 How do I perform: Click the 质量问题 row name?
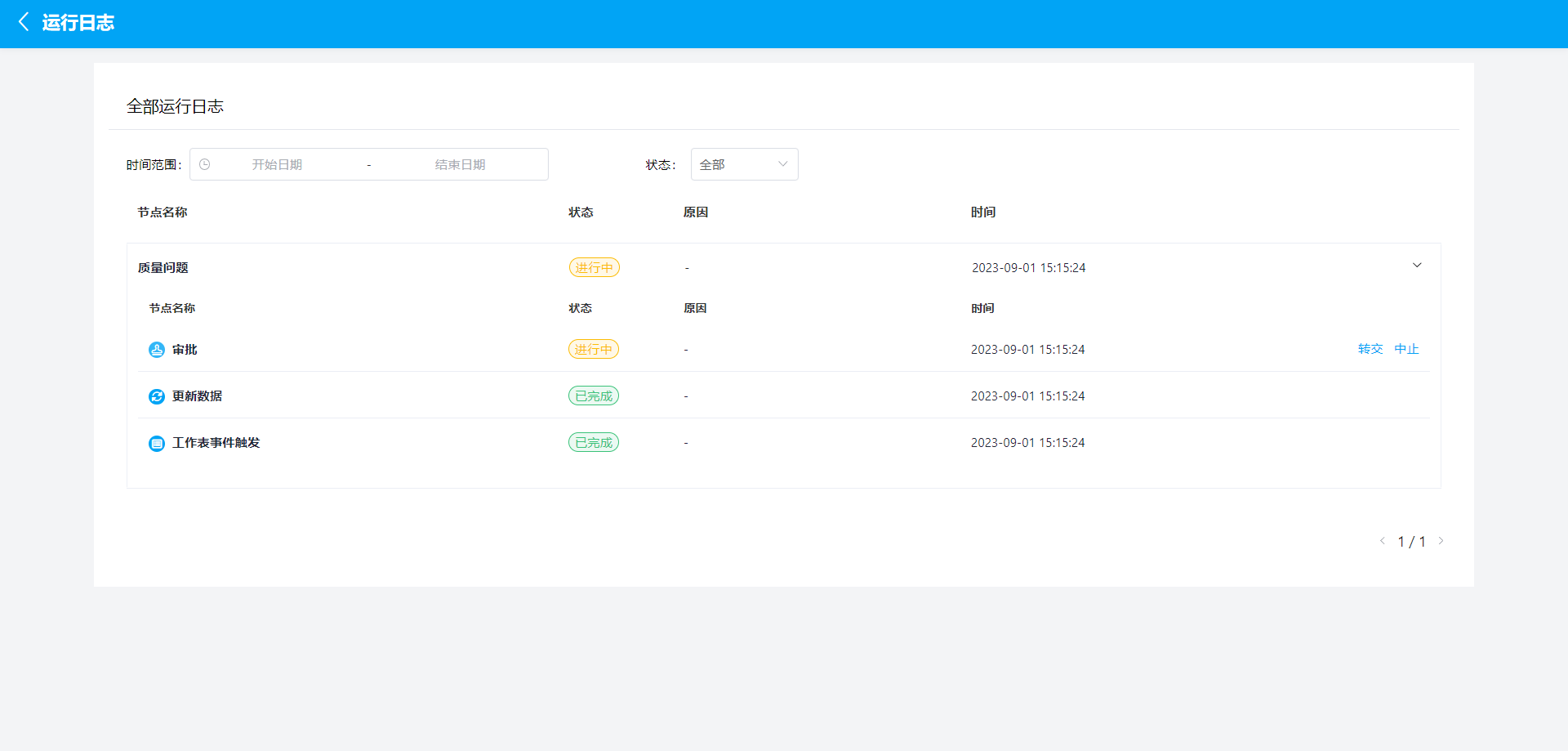coord(163,267)
